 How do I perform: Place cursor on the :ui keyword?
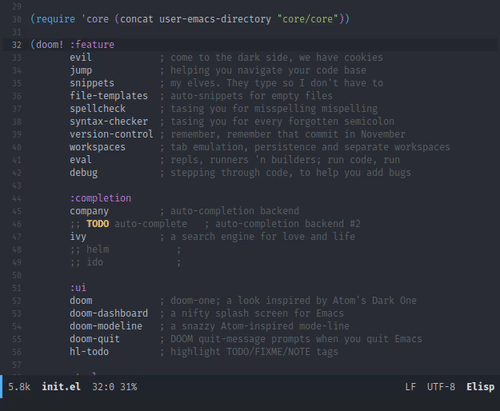pyautogui.click(x=78, y=287)
